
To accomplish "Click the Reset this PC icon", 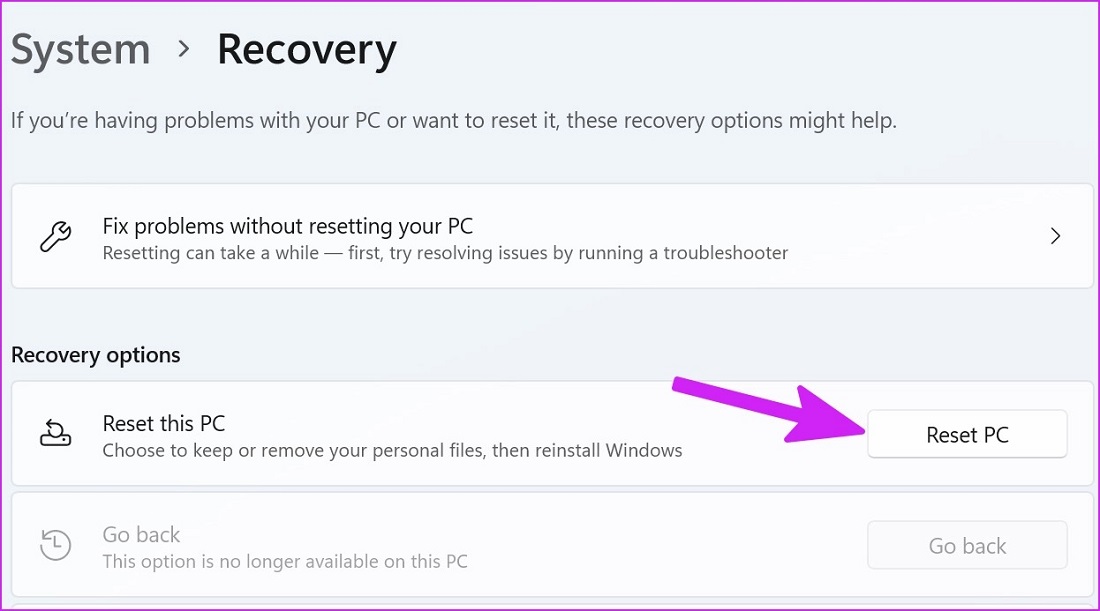I will click(55, 434).
